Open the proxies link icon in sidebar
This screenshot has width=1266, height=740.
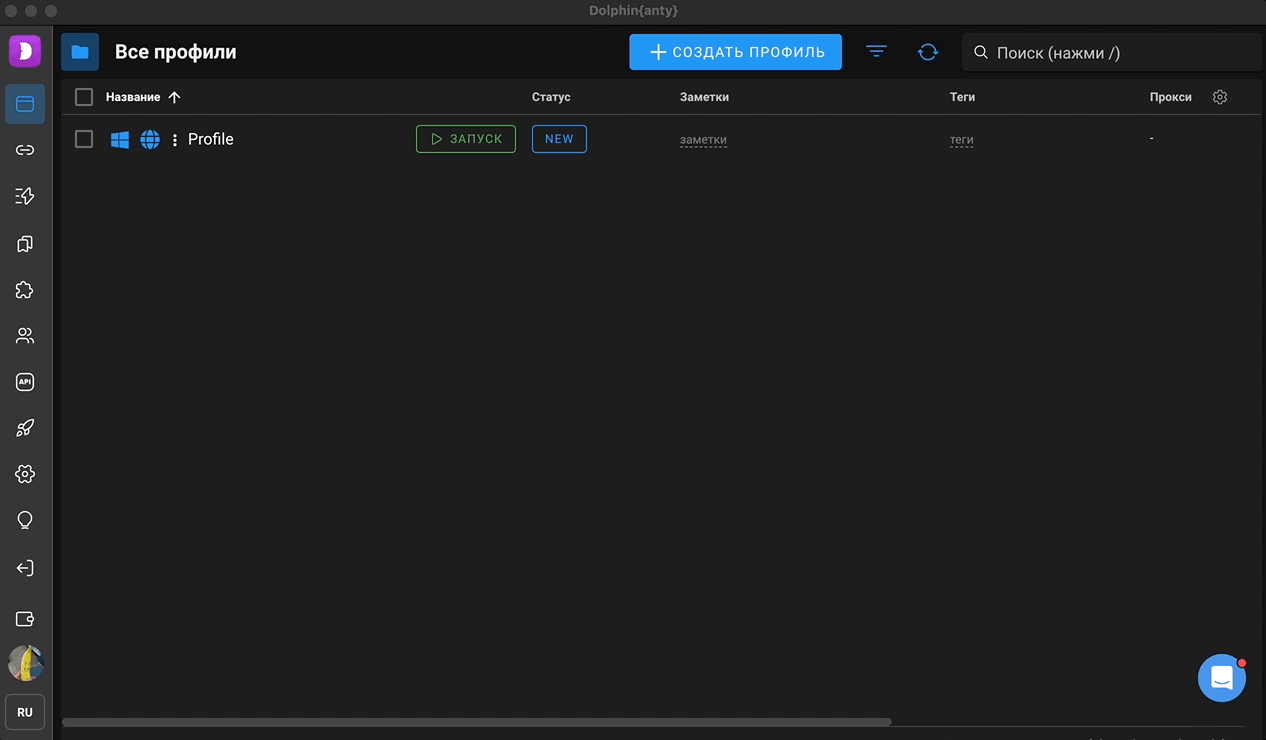click(x=25, y=150)
